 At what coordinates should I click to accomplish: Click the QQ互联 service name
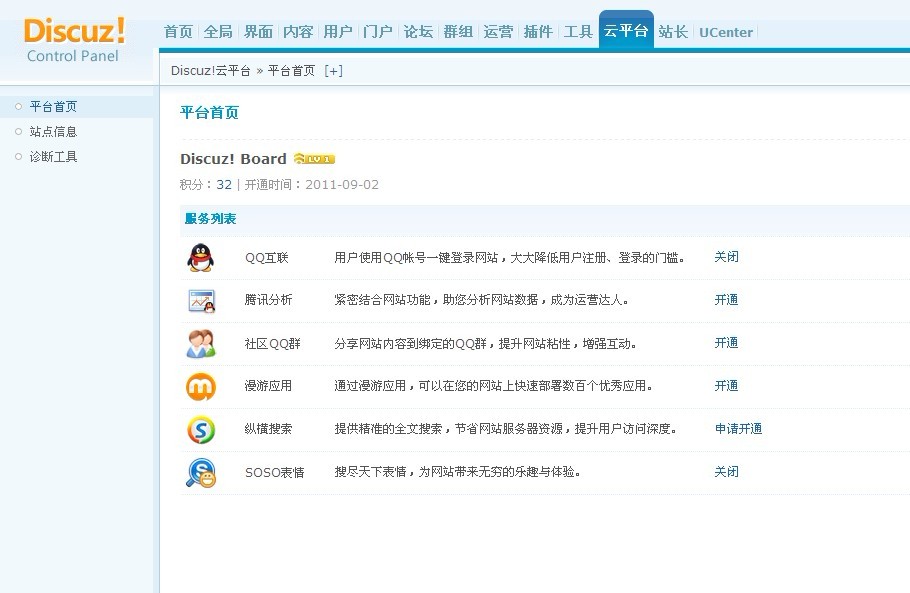coord(266,258)
